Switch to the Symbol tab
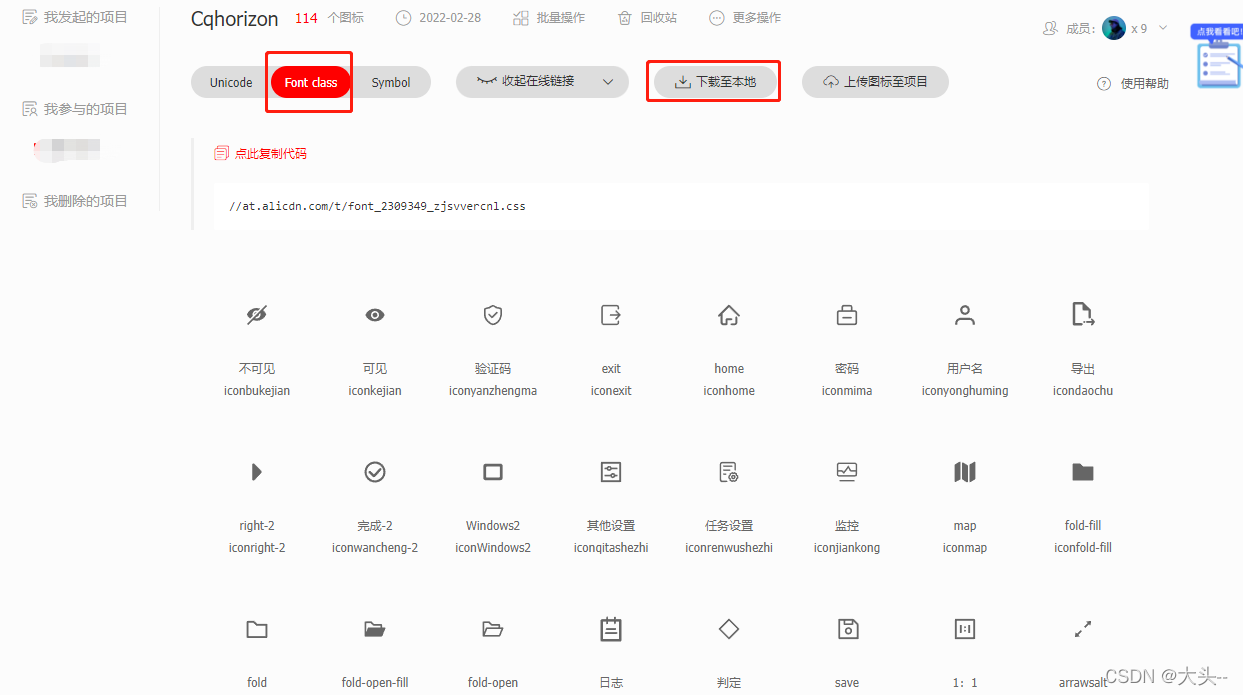 391,82
